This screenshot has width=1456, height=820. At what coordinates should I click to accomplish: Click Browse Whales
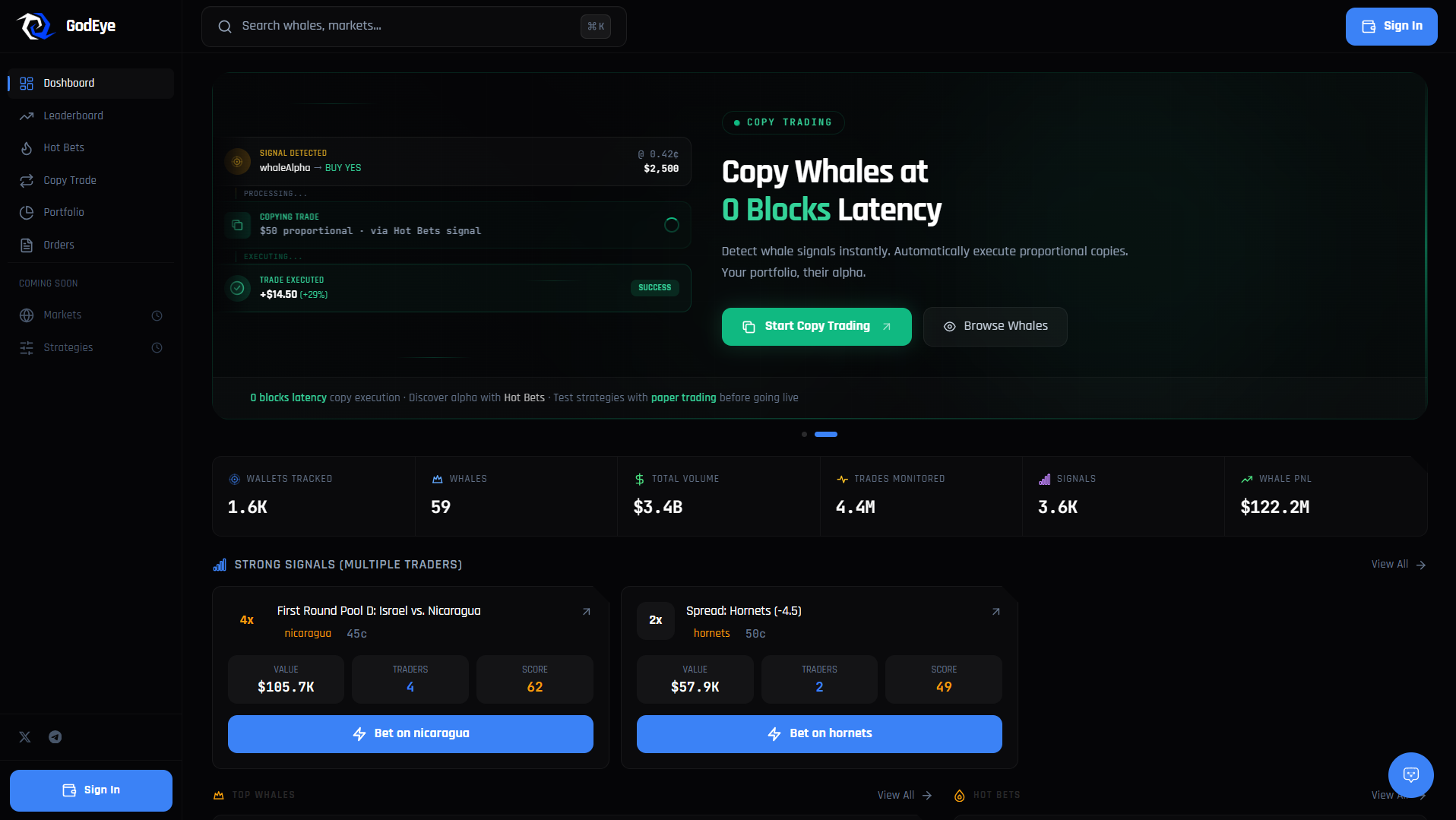(x=995, y=326)
